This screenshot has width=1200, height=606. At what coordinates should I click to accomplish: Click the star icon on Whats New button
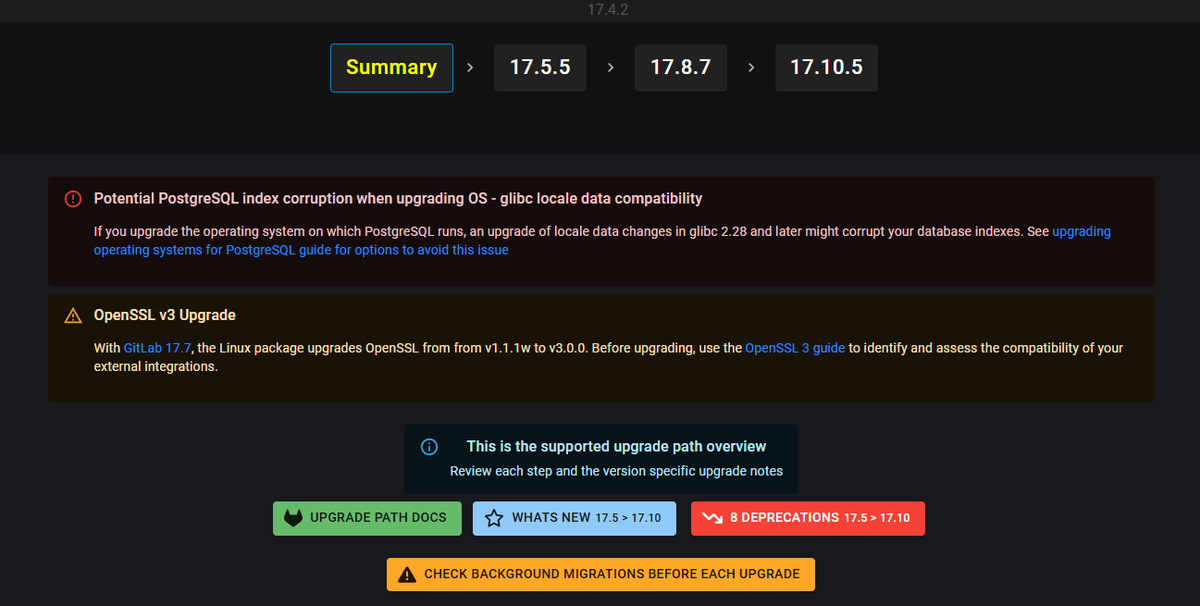(x=493, y=518)
